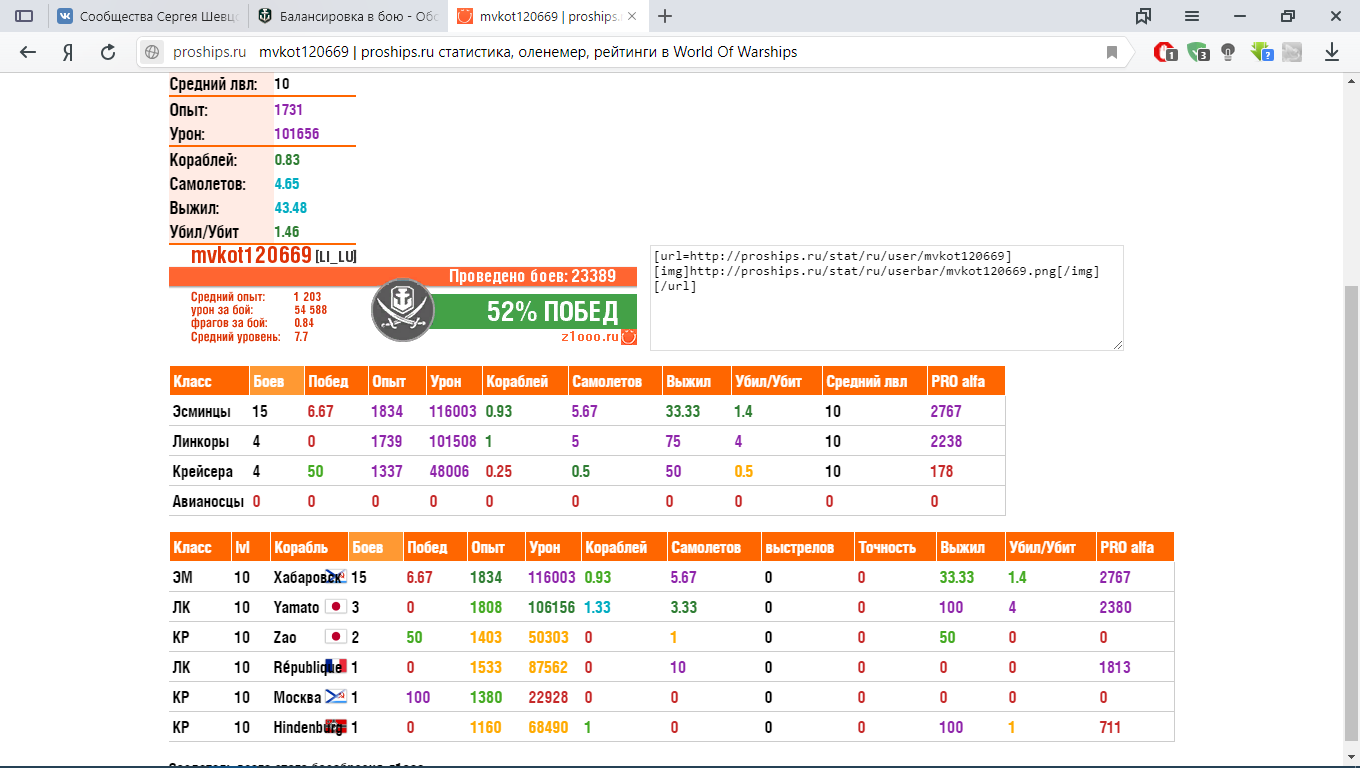
Task: Click the World of Warships pirate emblem
Action: click(400, 311)
